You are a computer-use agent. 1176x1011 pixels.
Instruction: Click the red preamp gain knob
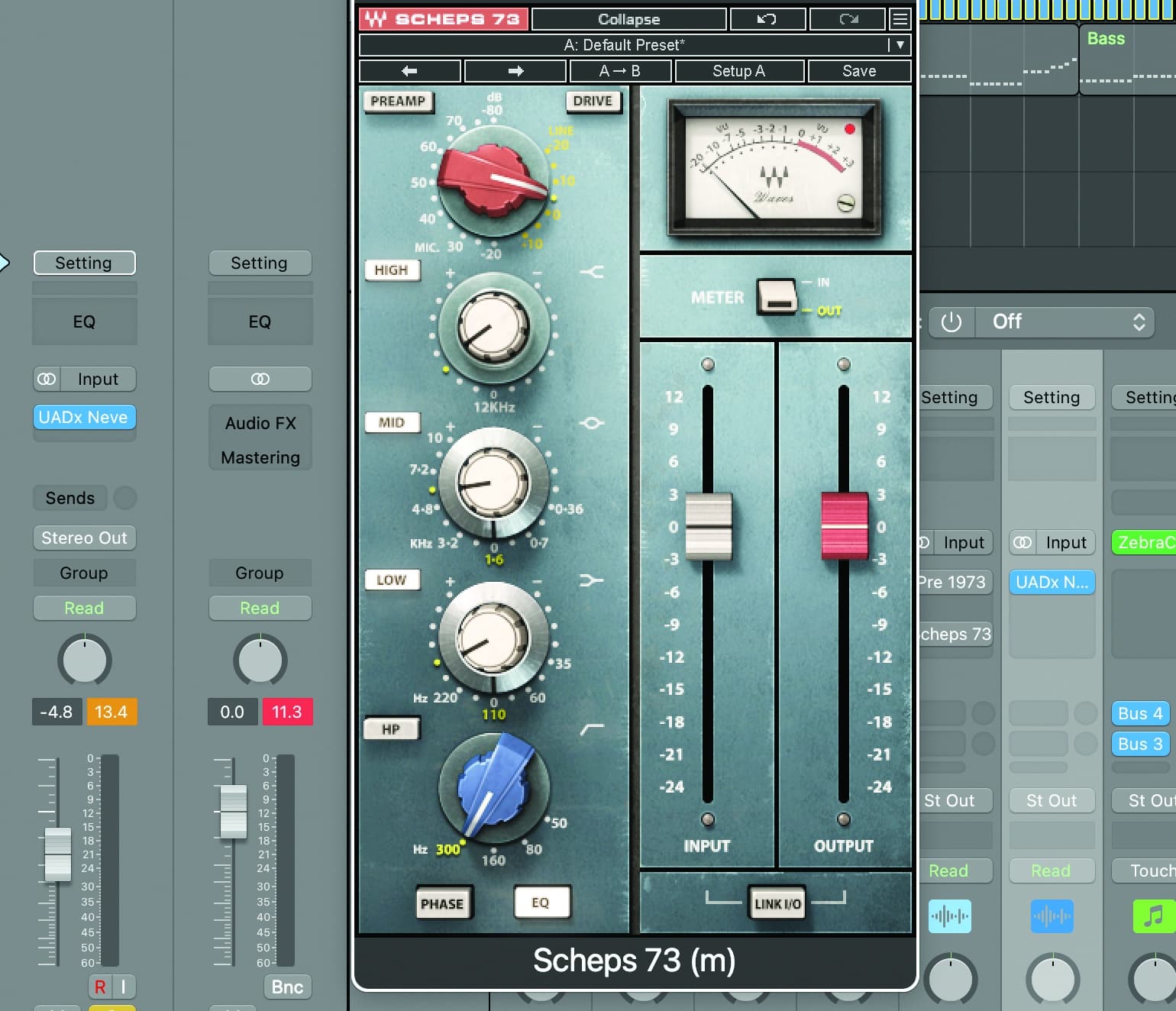point(494,181)
